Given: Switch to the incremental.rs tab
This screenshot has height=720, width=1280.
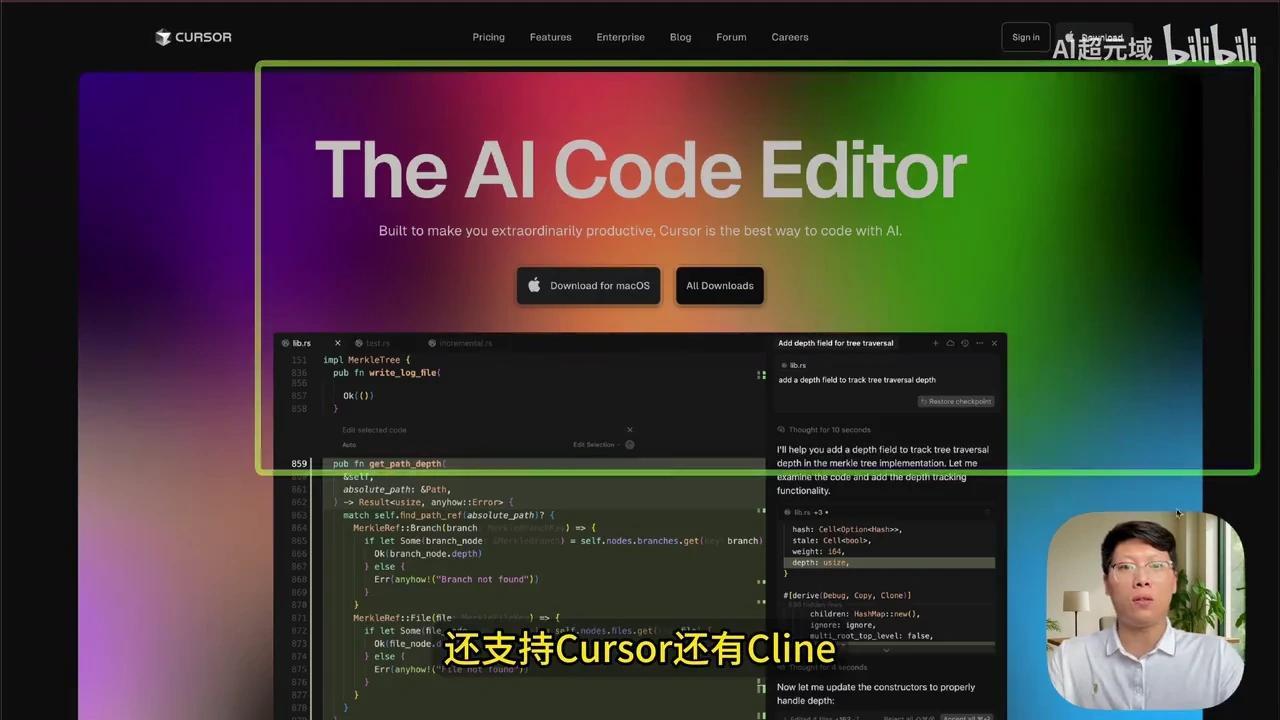Looking at the screenshot, I should point(464,343).
